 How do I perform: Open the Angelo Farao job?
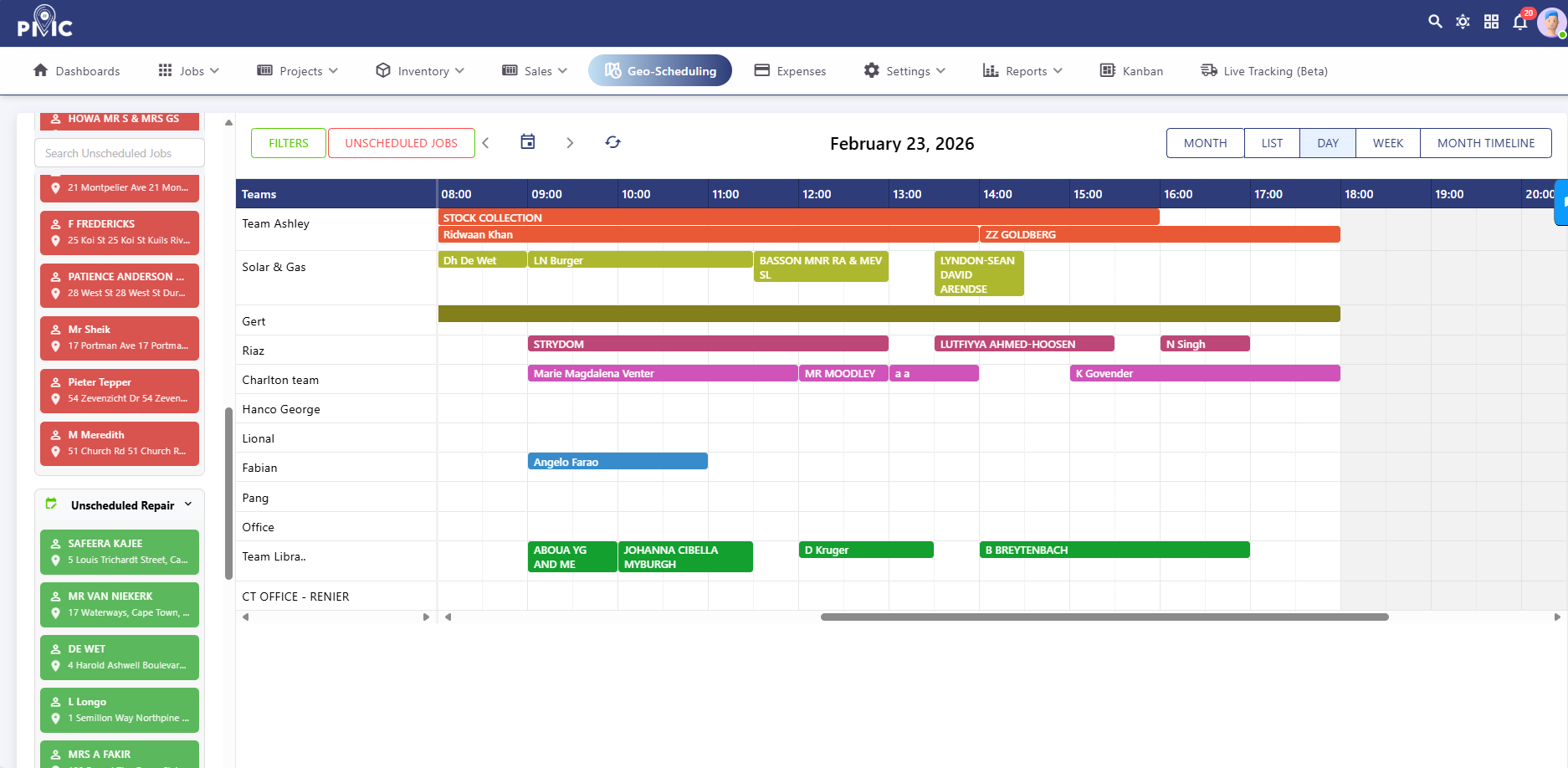point(617,461)
